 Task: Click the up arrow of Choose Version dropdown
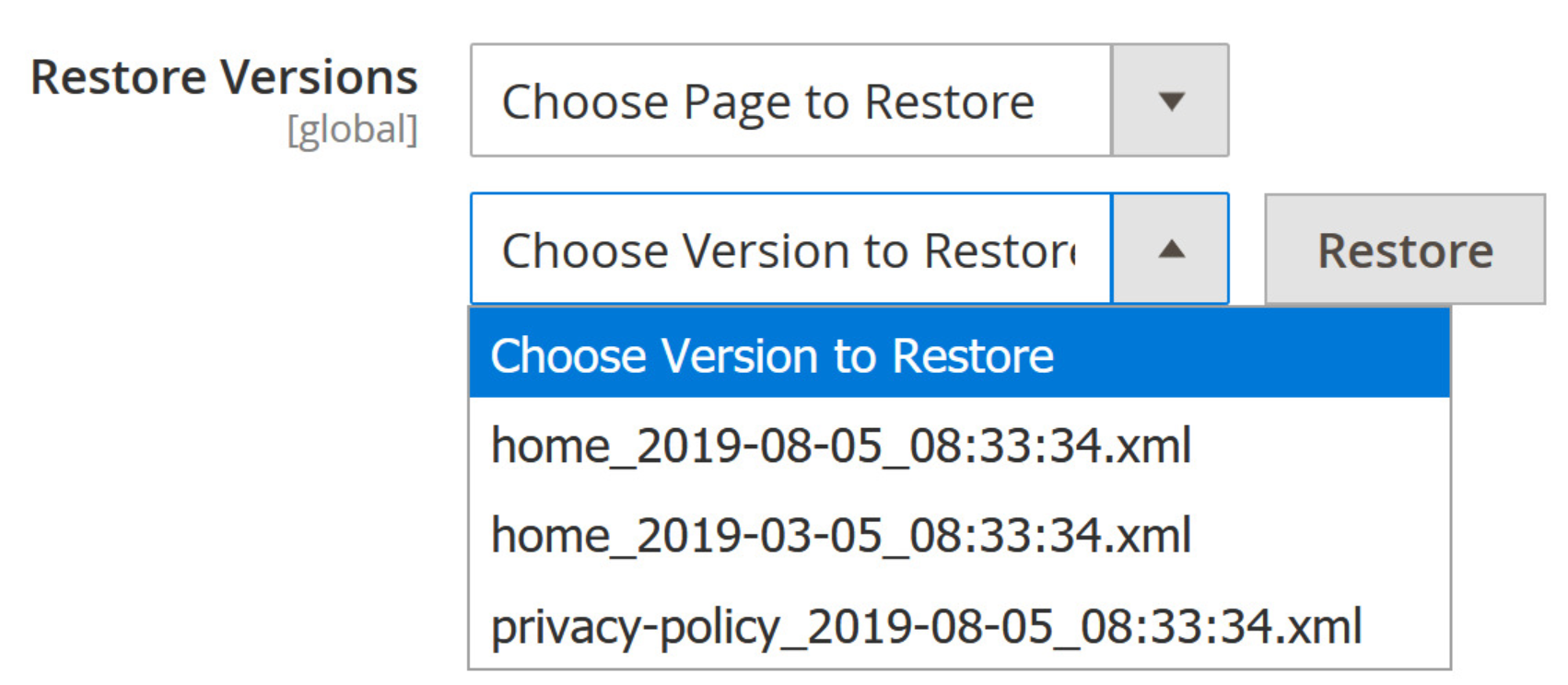click(1170, 249)
